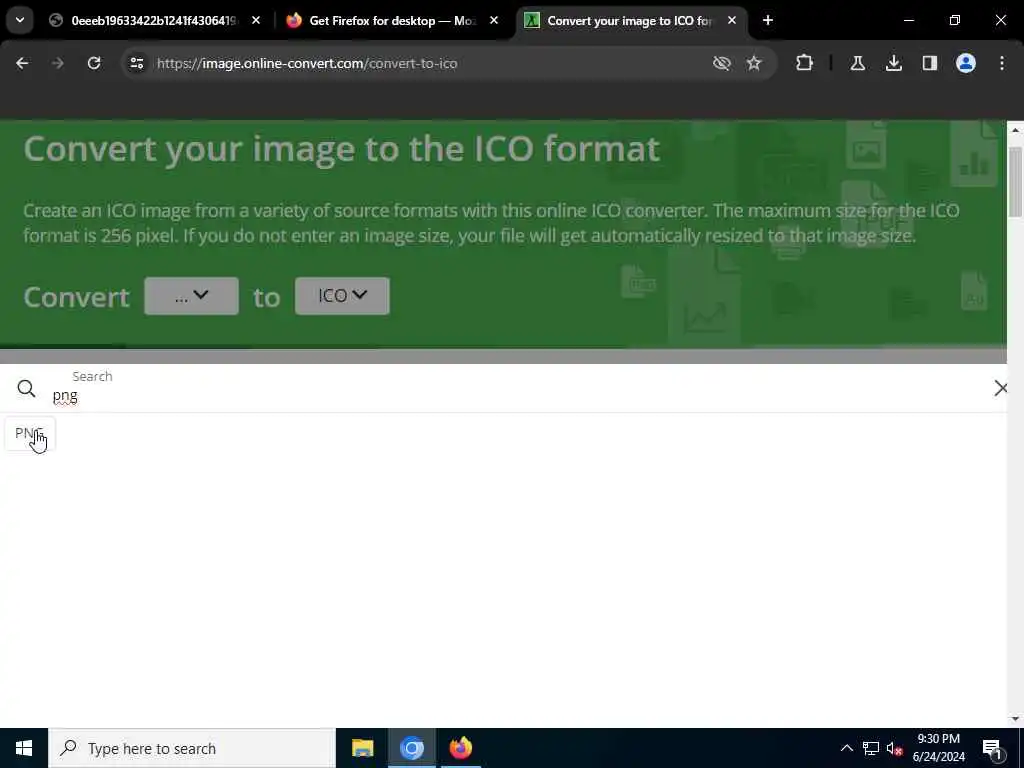
Task: Close the 0eeeb19633422b tab
Action: (x=256, y=21)
